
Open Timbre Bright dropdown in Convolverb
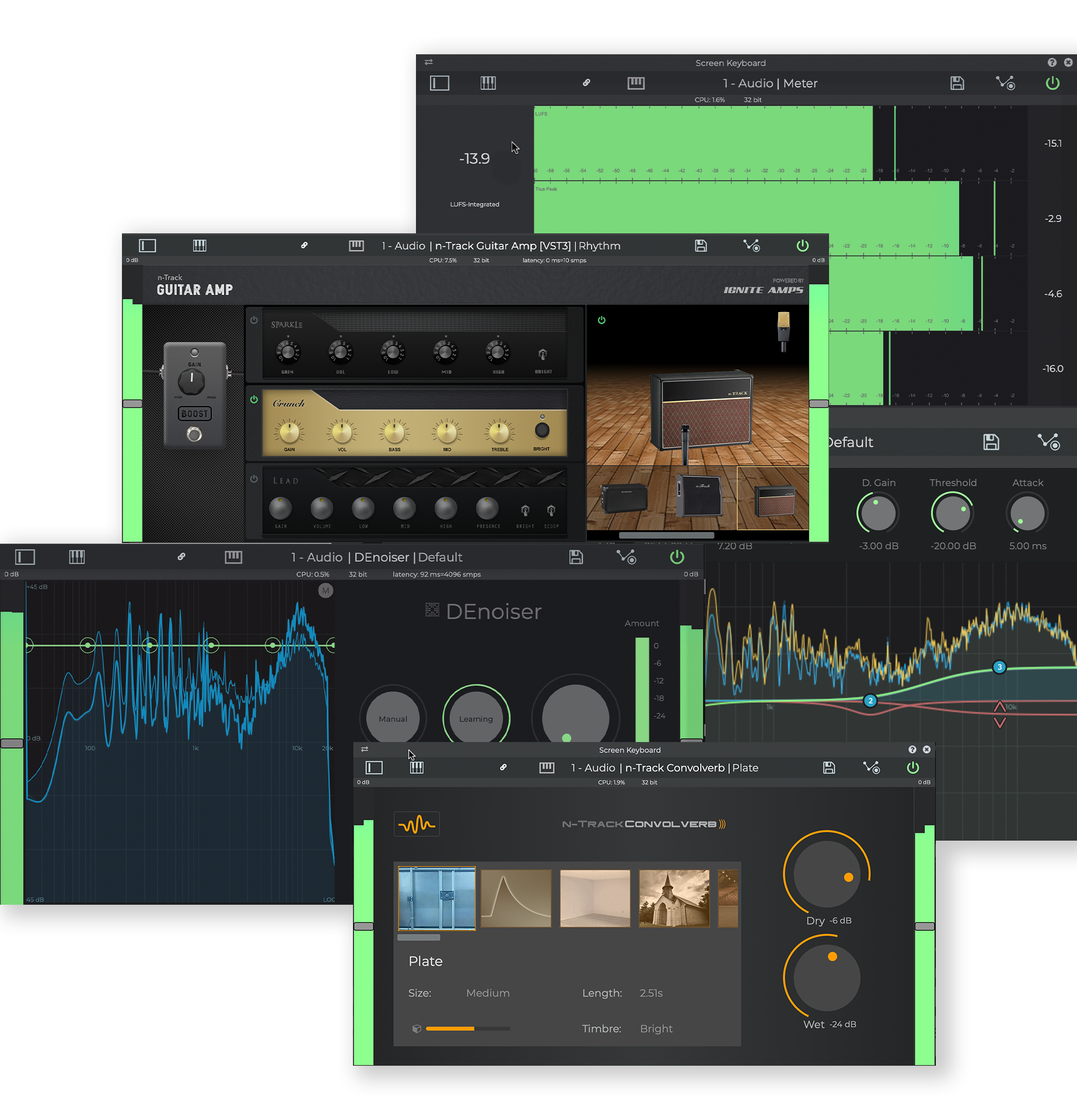click(x=656, y=1028)
